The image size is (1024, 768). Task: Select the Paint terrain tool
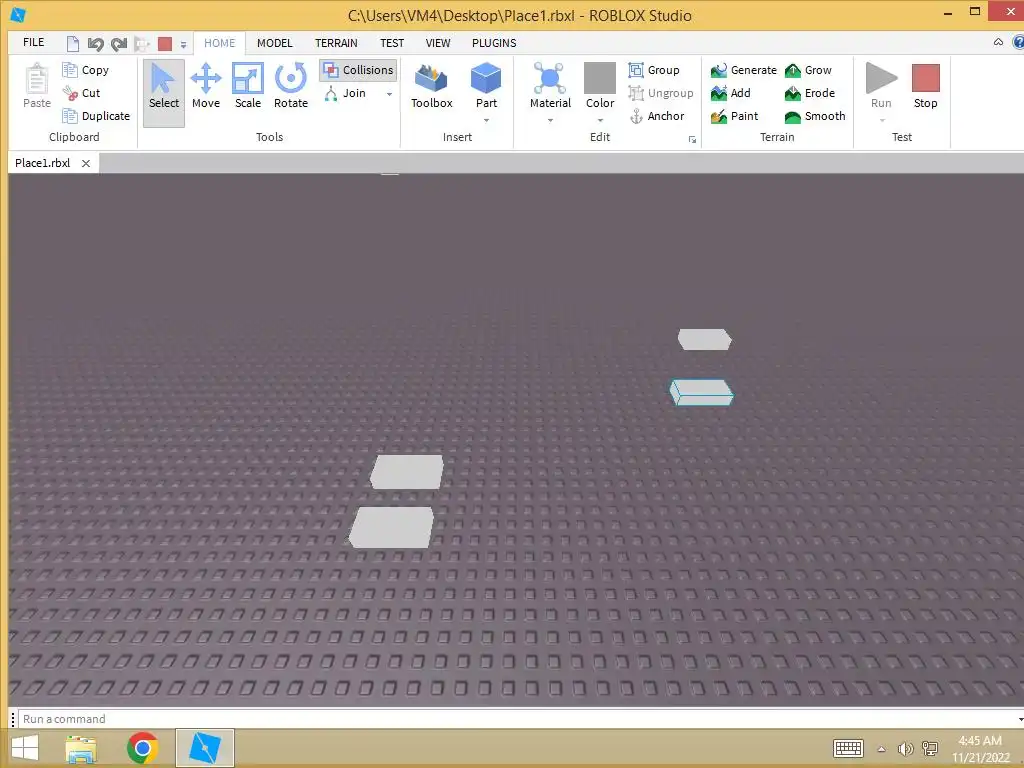(735, 116)
